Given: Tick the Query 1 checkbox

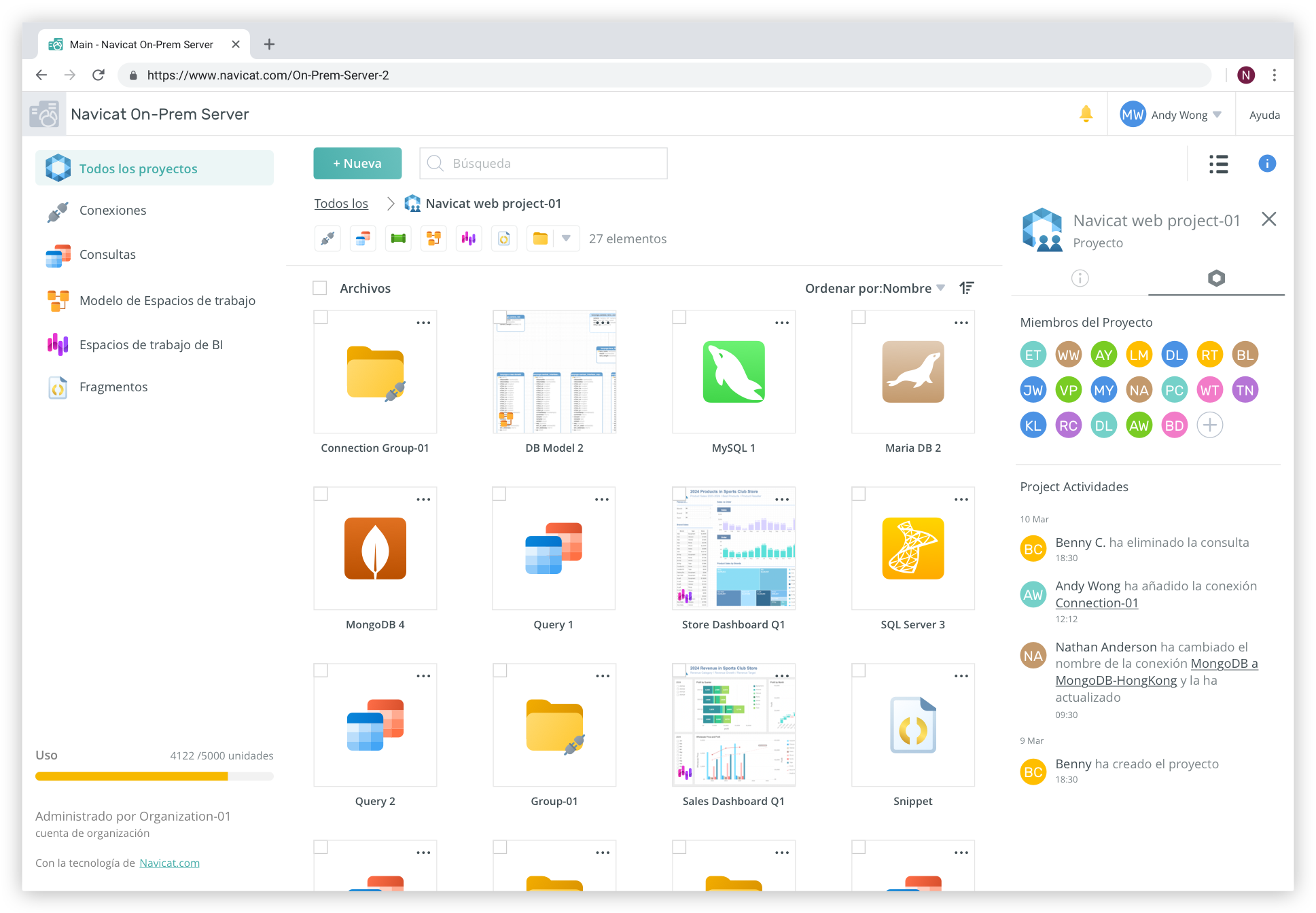Looking at the screenshot, I should tap(499, 494).
